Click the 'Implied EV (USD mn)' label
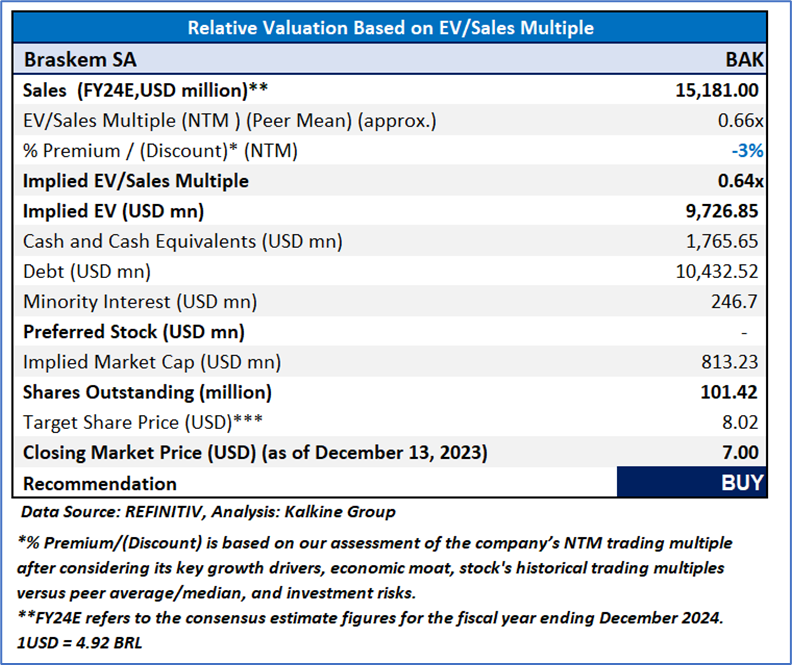Viewport: 792px width, 665px height. [x=114, y=211]
